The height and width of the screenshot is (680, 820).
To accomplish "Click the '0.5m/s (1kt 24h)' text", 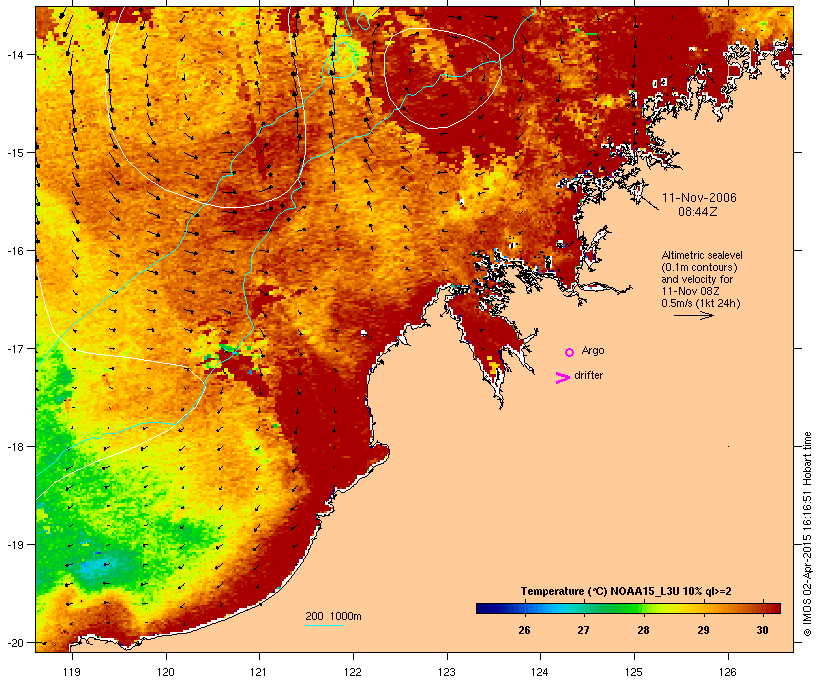I will pos(701,303).
